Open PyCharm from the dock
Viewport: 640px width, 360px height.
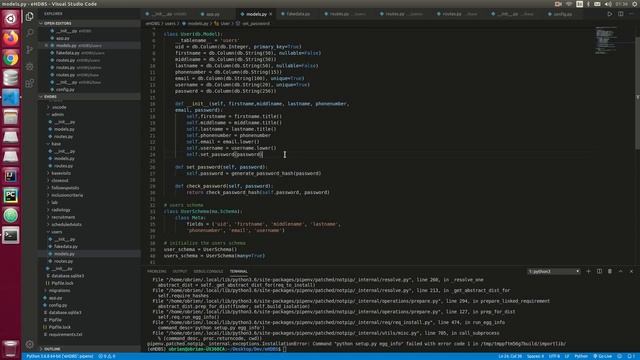[11, 196]
